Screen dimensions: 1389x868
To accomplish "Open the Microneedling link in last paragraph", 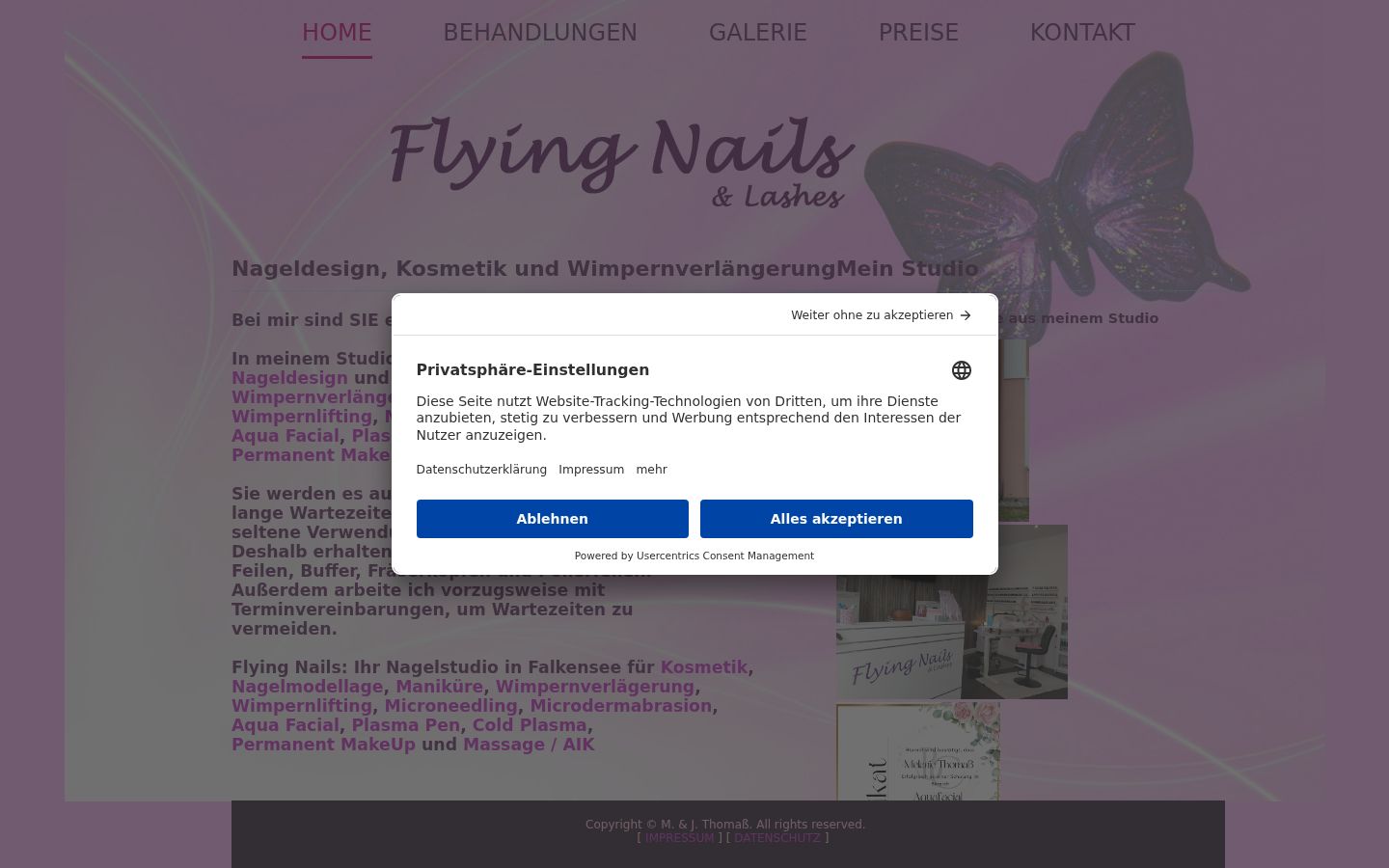I will click(x=450, y=706).
